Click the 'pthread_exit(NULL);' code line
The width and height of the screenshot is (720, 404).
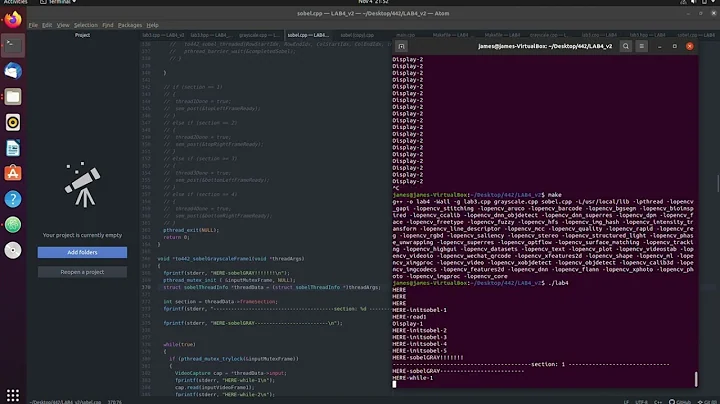click(191, 230)
